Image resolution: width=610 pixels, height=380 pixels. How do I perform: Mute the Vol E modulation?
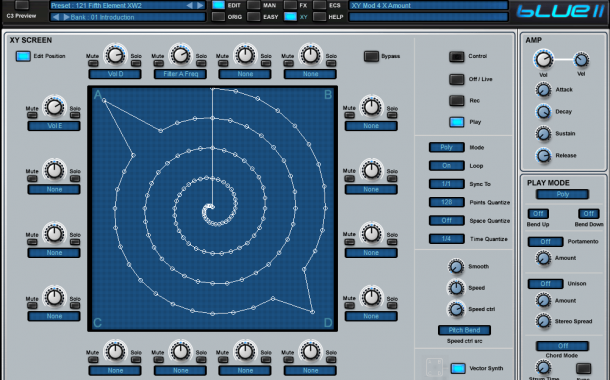click(32, 115)
